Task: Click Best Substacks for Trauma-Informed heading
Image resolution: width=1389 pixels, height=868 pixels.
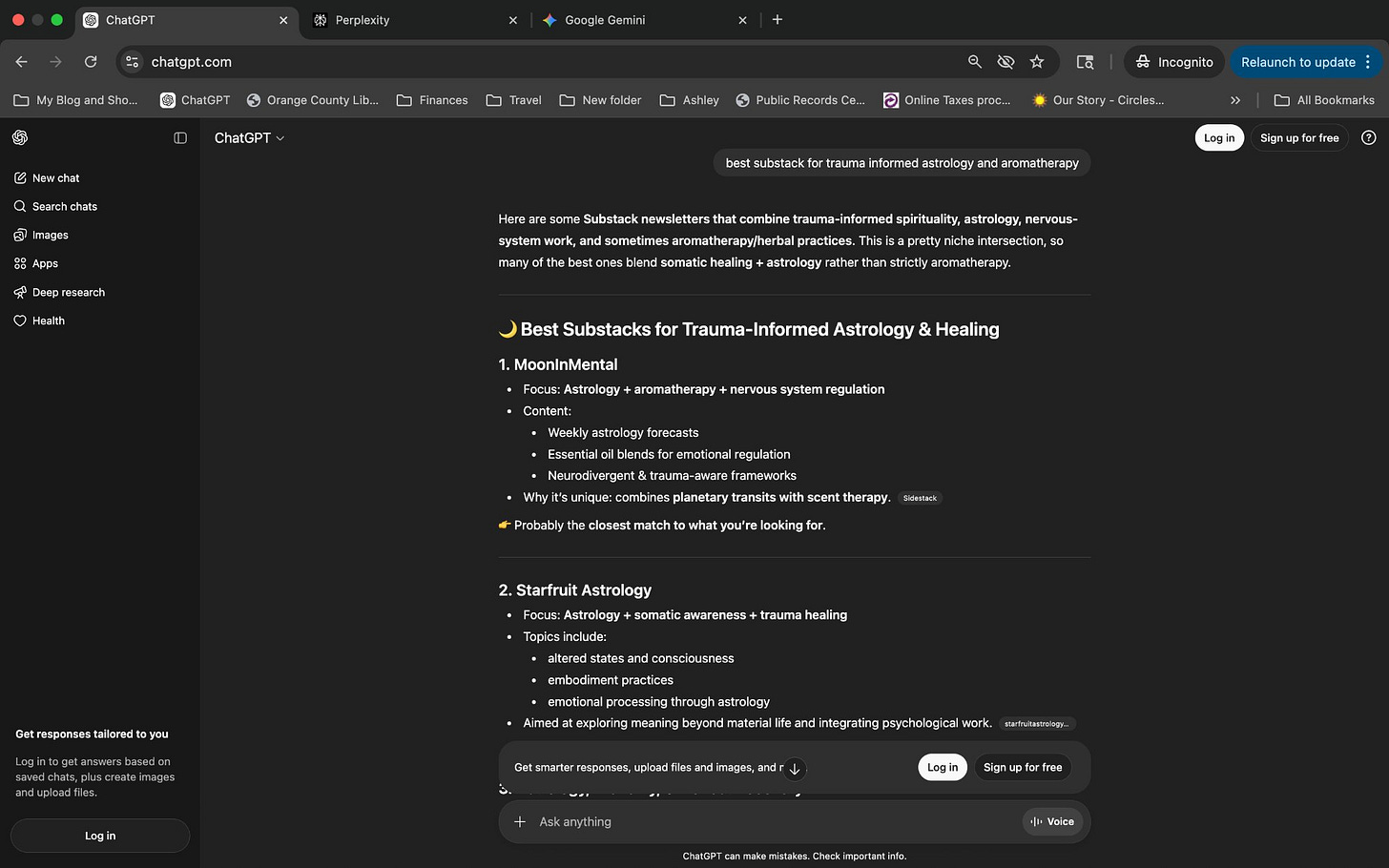Action: 749,330
